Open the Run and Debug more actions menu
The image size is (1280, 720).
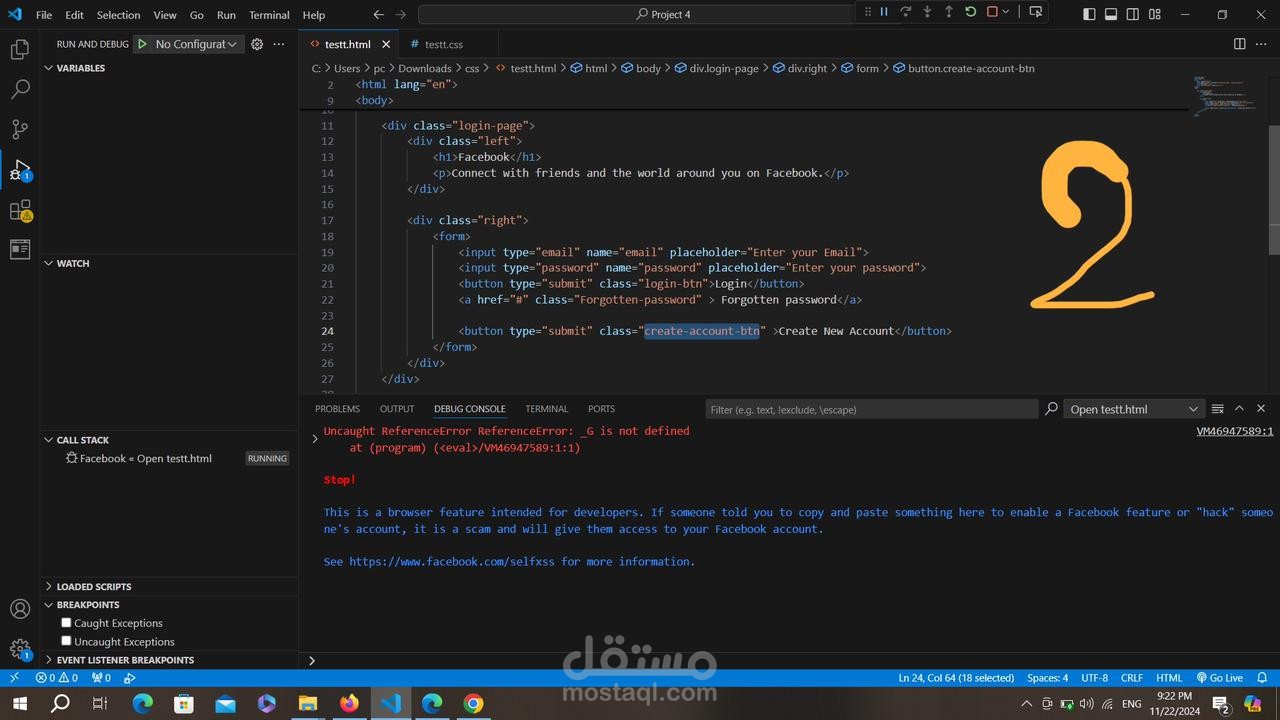[x=279, y=44]
